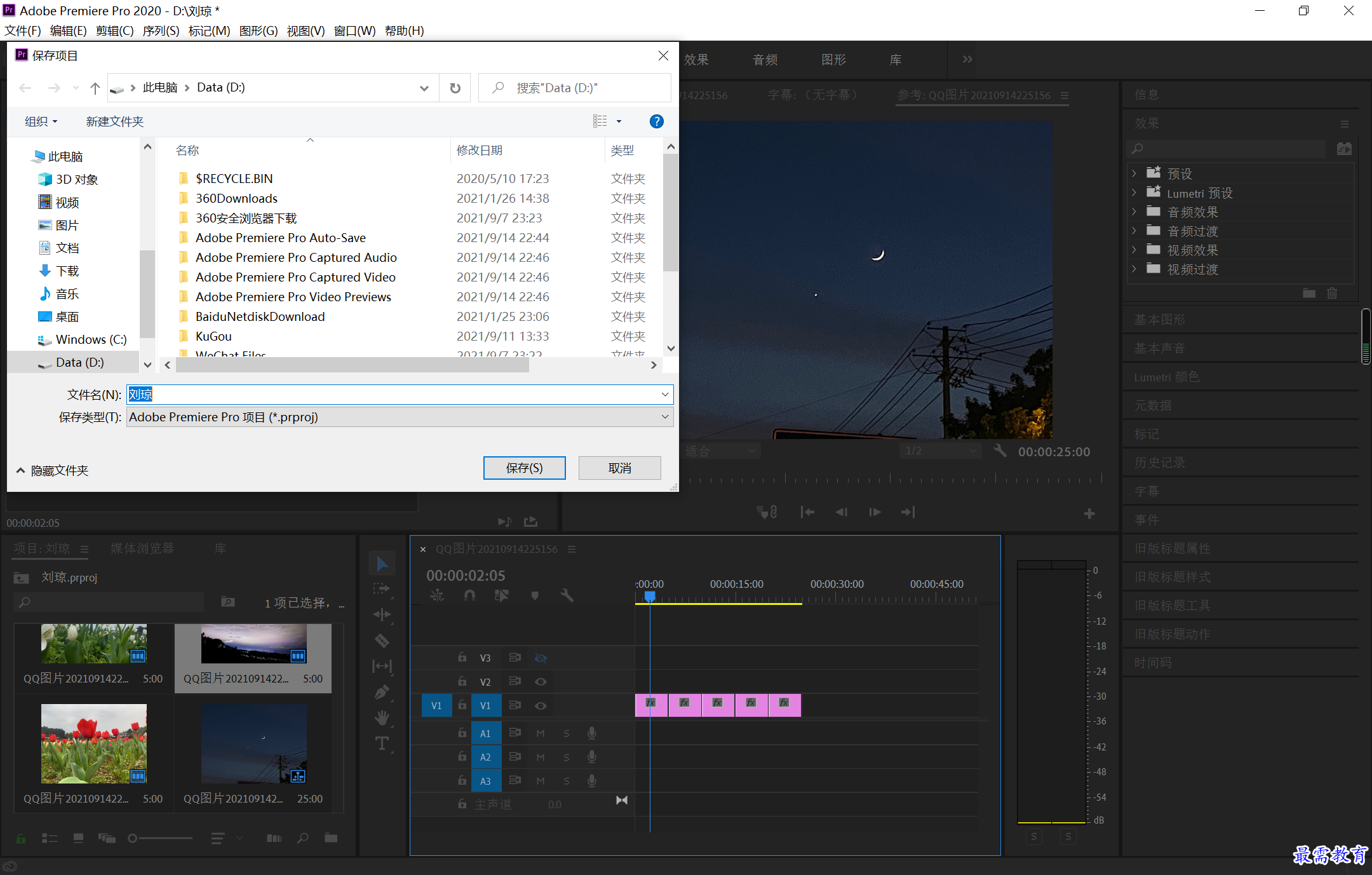Click 新建文件夹 in save dialog

115,121
